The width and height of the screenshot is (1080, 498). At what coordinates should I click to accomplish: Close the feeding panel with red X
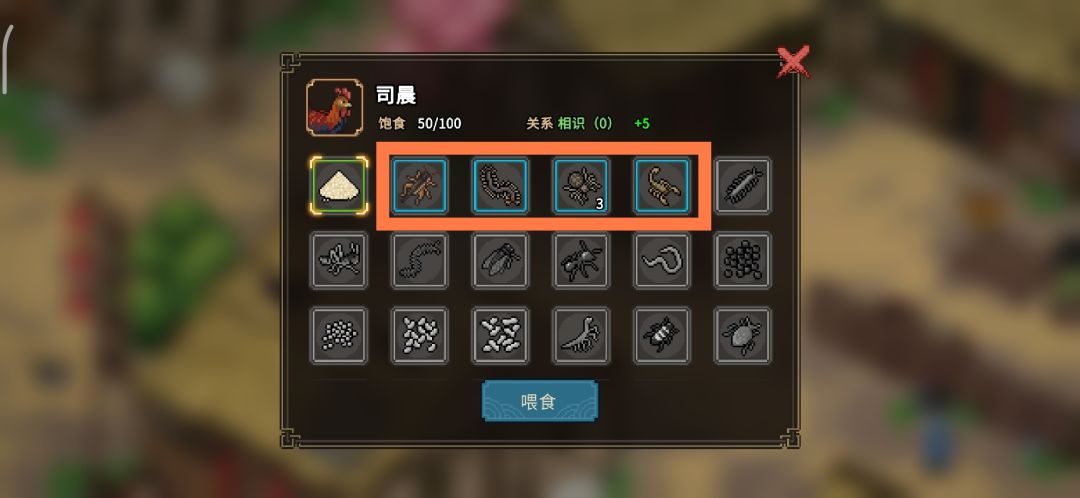pyautogui.click(x=793, y=62)
